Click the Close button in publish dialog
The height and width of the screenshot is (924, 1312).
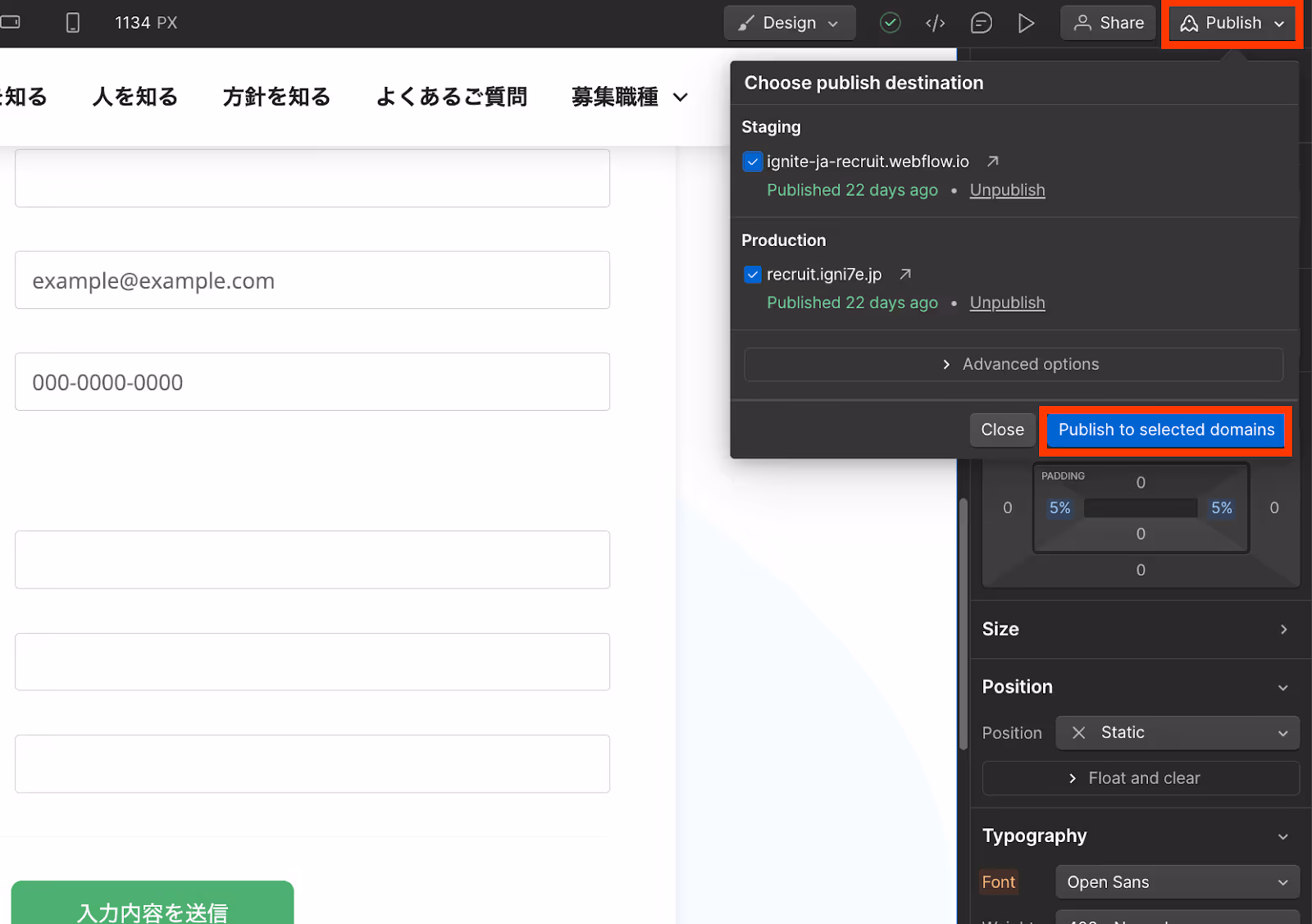coord(1002,430)
